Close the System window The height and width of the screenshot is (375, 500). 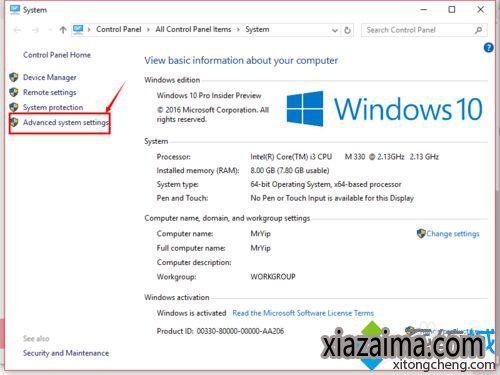[x=480, y=10]
